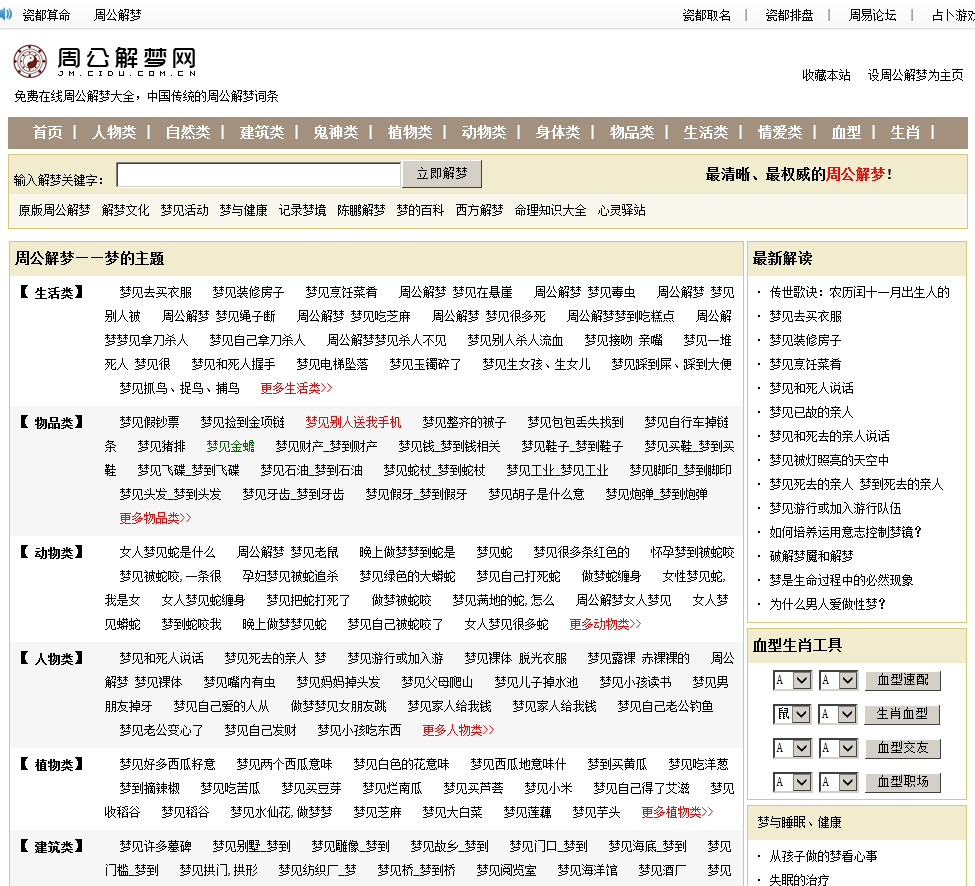Image resolution: width=975 pixels, height=886 pixels.
Task: Open 情爱类 in the navigation bar
Action: click(x=780, y=132)
